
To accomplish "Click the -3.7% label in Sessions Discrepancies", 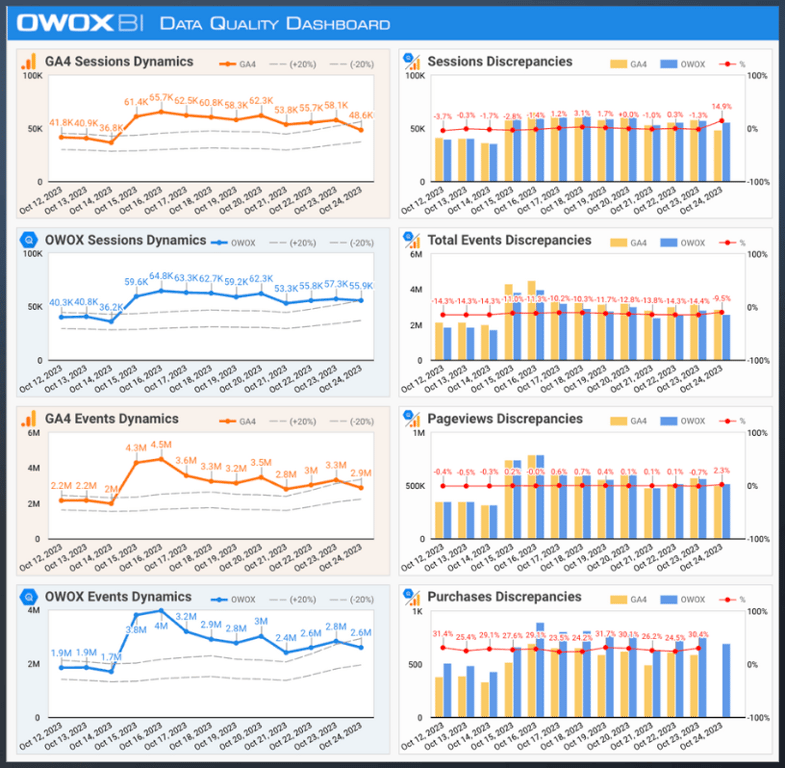I will (x=443, y=116).
